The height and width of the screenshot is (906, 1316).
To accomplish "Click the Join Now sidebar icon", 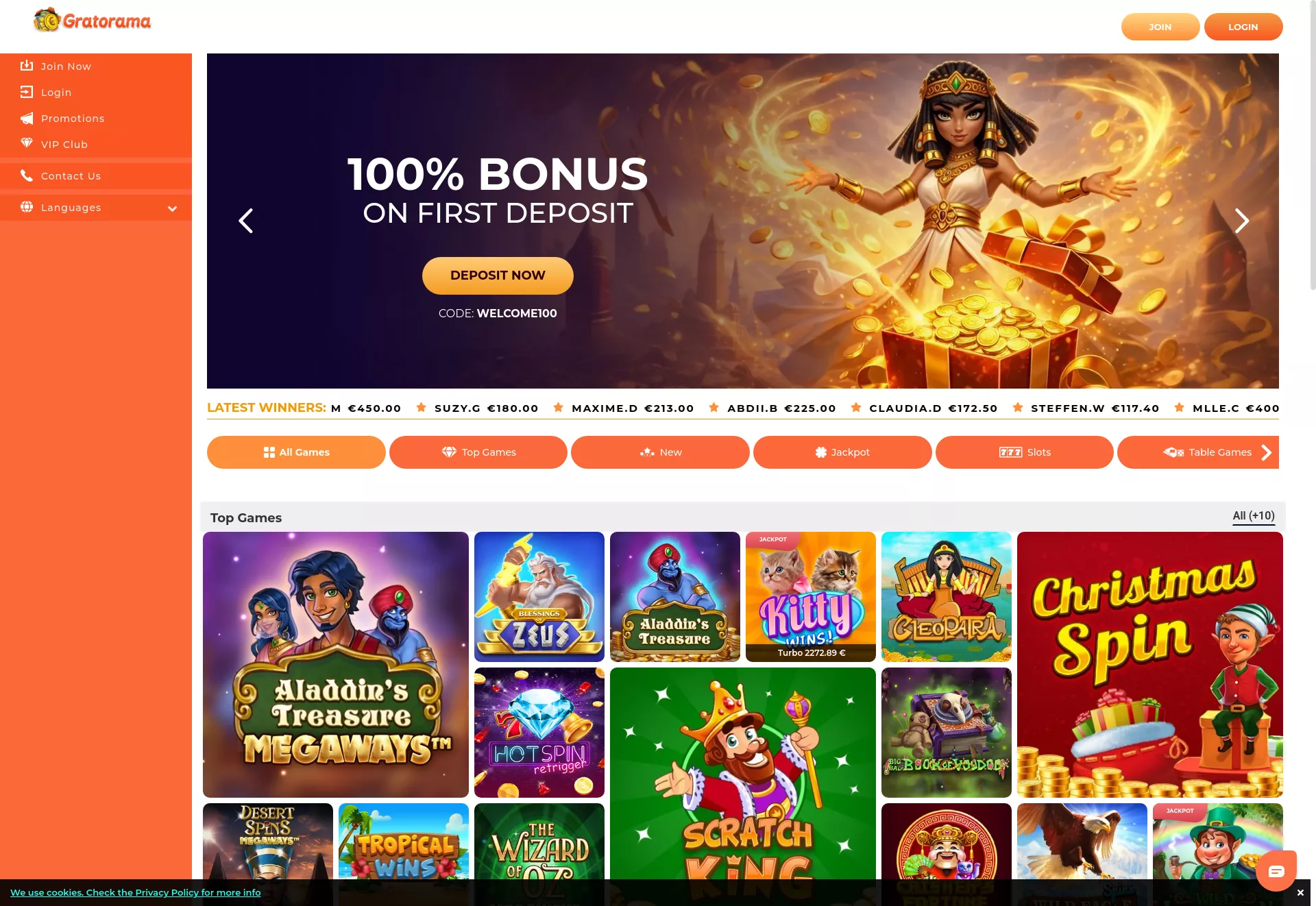I will click(27, 66).
